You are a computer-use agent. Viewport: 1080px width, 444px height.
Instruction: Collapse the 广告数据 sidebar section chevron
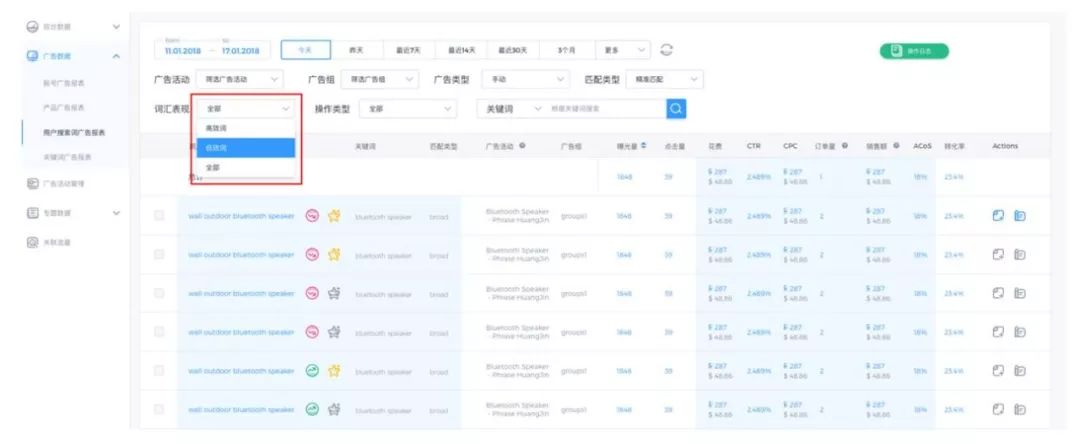(x=116, y=56)
